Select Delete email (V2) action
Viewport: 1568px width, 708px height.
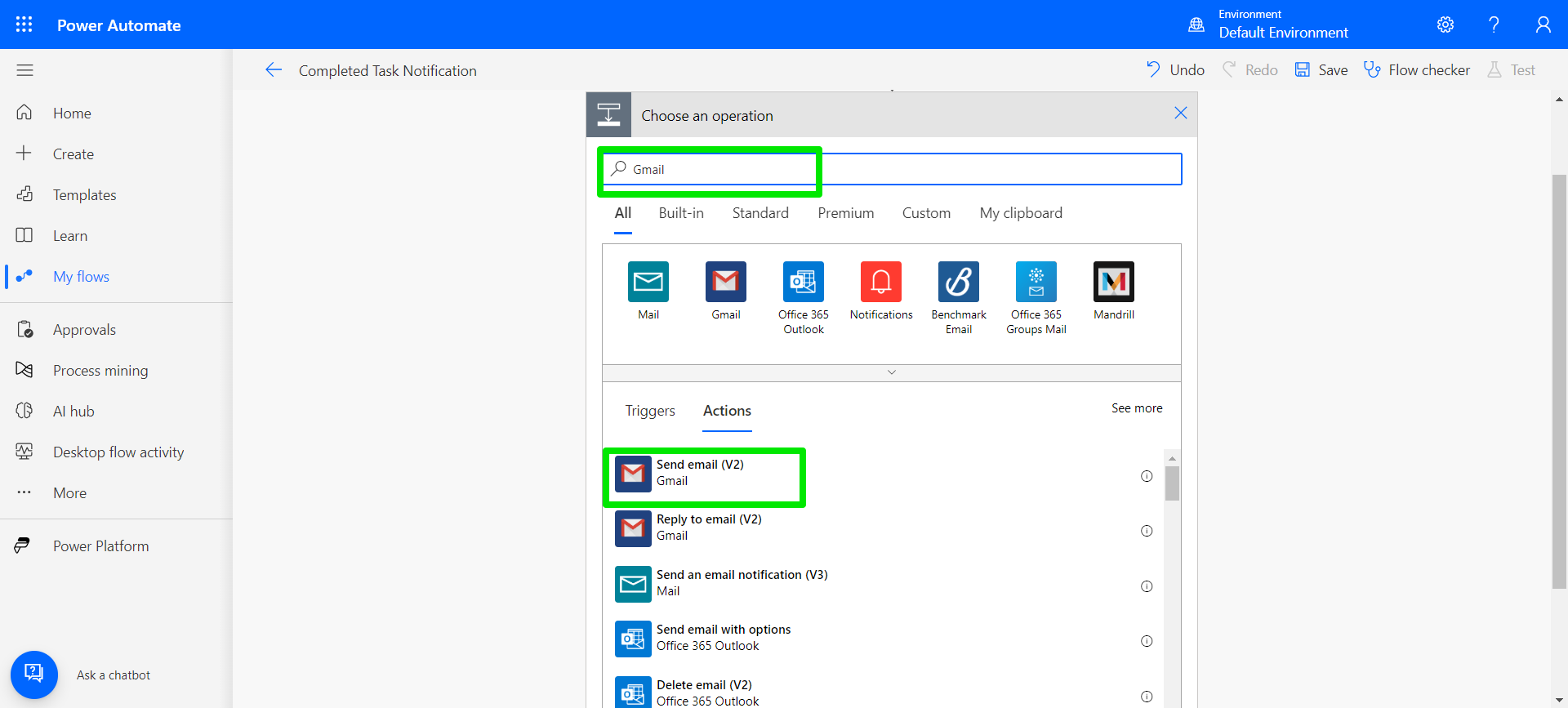884,692
